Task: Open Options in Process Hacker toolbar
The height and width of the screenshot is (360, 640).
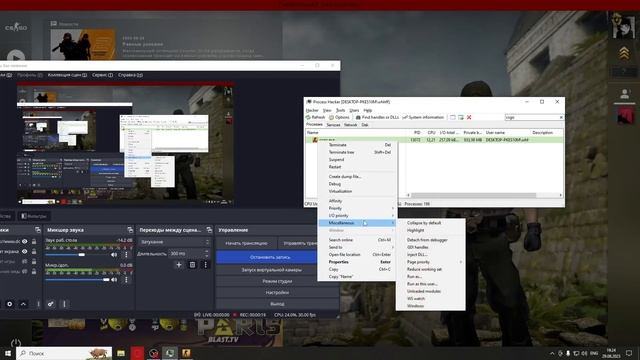Action: [339, 117]
